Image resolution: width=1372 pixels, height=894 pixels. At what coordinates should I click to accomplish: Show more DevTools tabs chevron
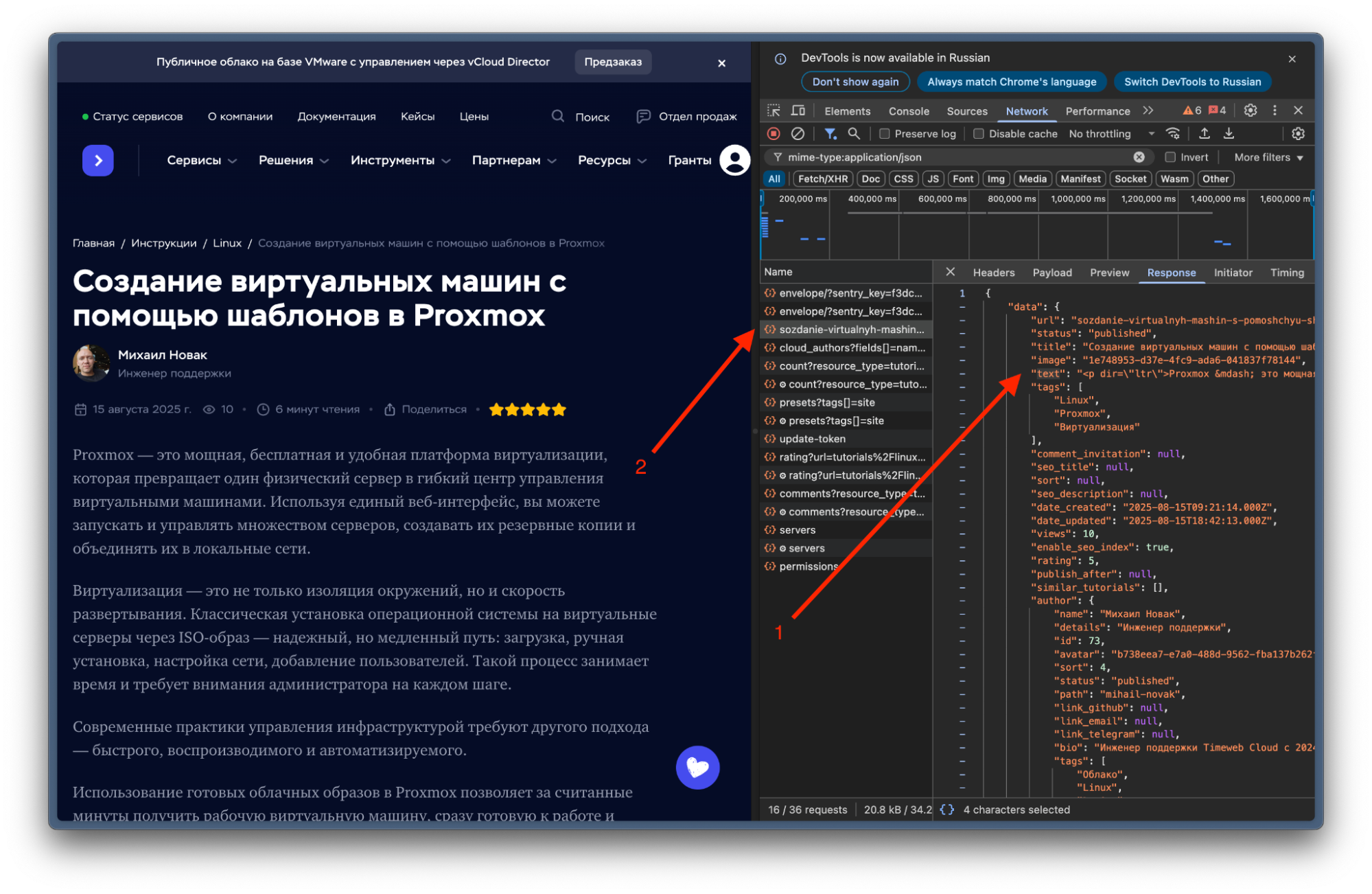1148,111
